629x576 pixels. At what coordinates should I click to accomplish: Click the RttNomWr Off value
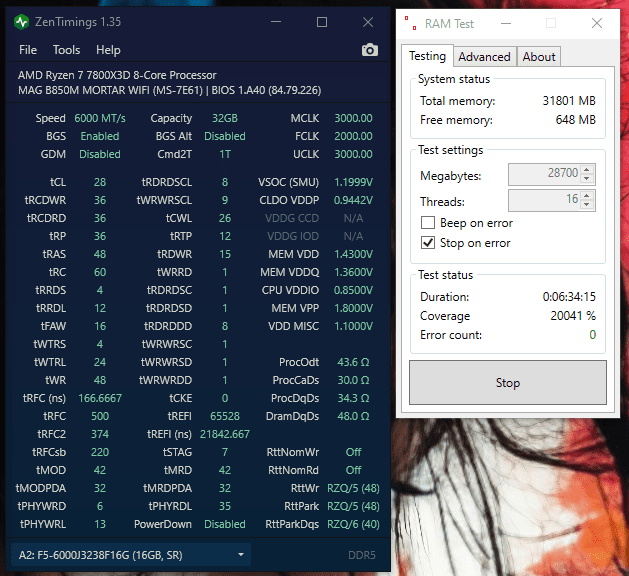click(353, 452)
